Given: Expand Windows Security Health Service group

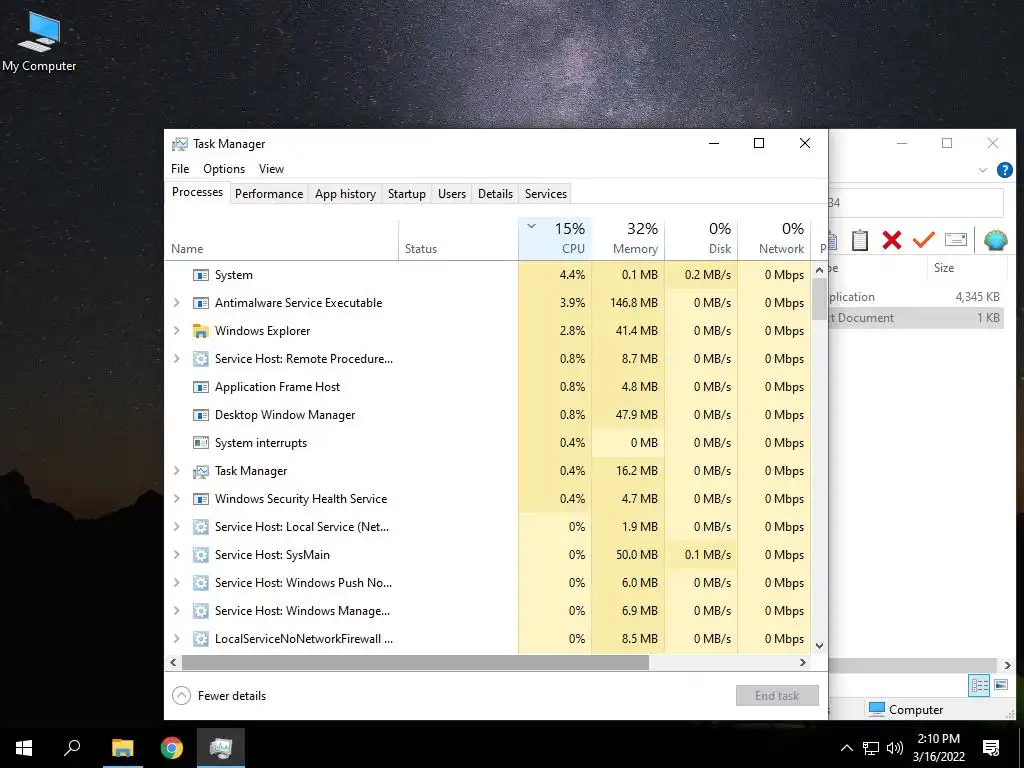Looking at the screenshot, I should coord(176,499).
